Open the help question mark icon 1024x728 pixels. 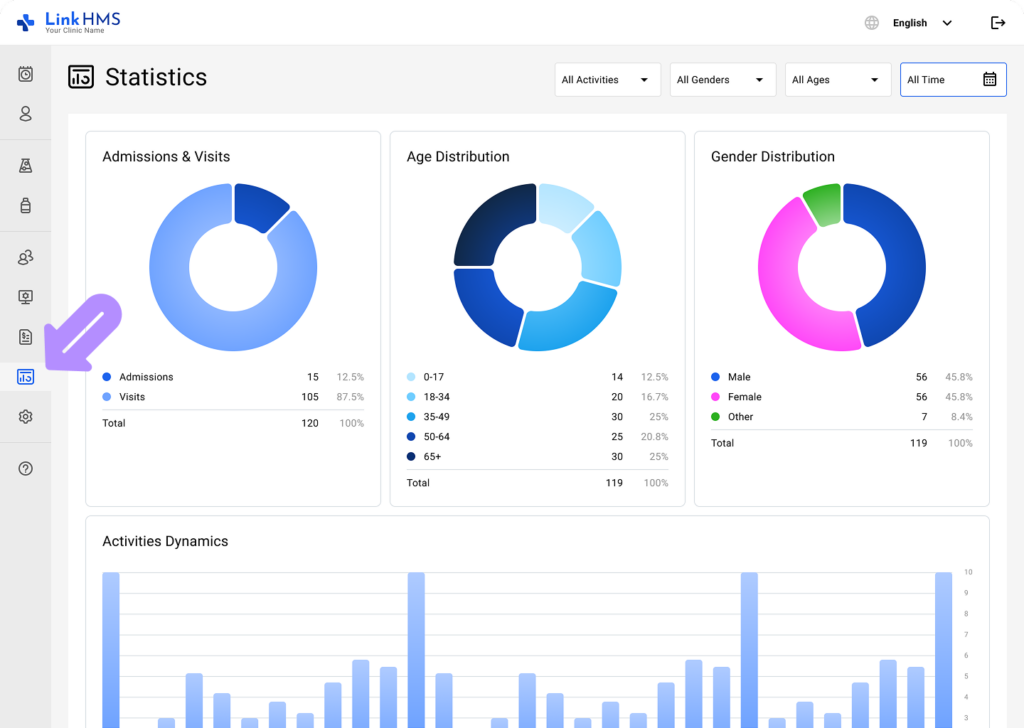(26, 468)
